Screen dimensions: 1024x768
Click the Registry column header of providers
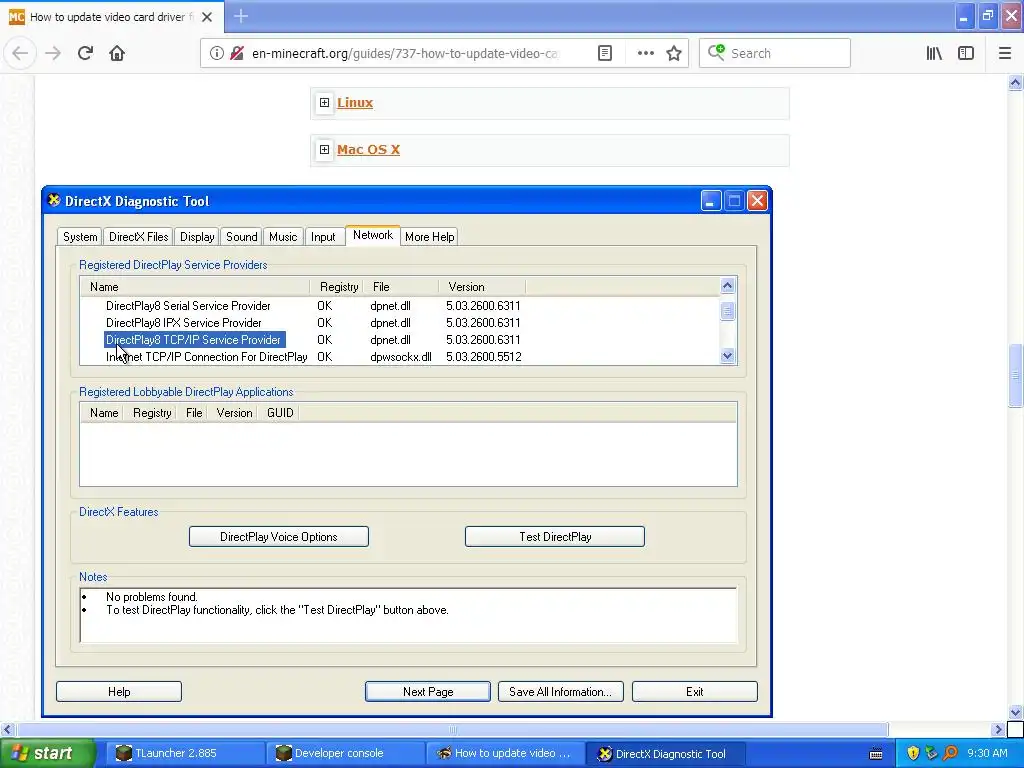click(338, 287)
